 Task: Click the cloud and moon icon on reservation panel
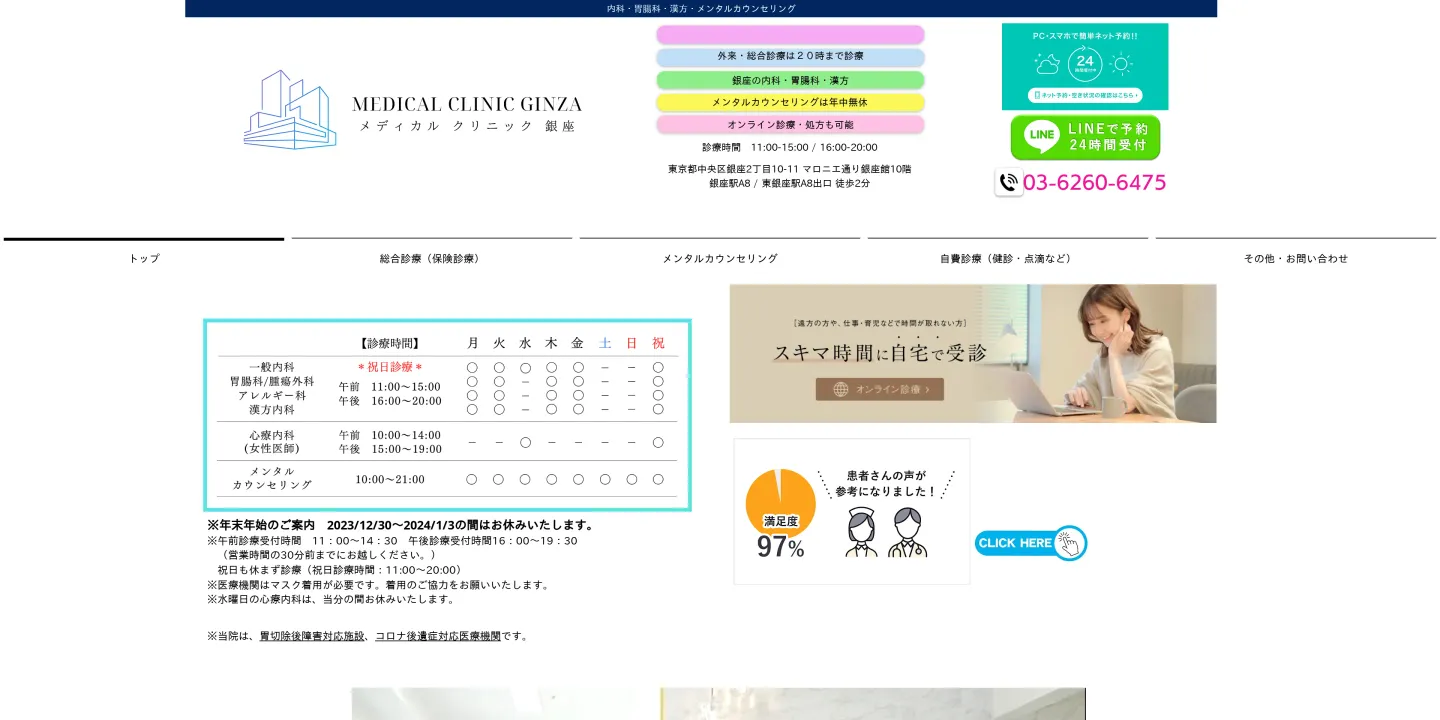[x=1048, y=65]
